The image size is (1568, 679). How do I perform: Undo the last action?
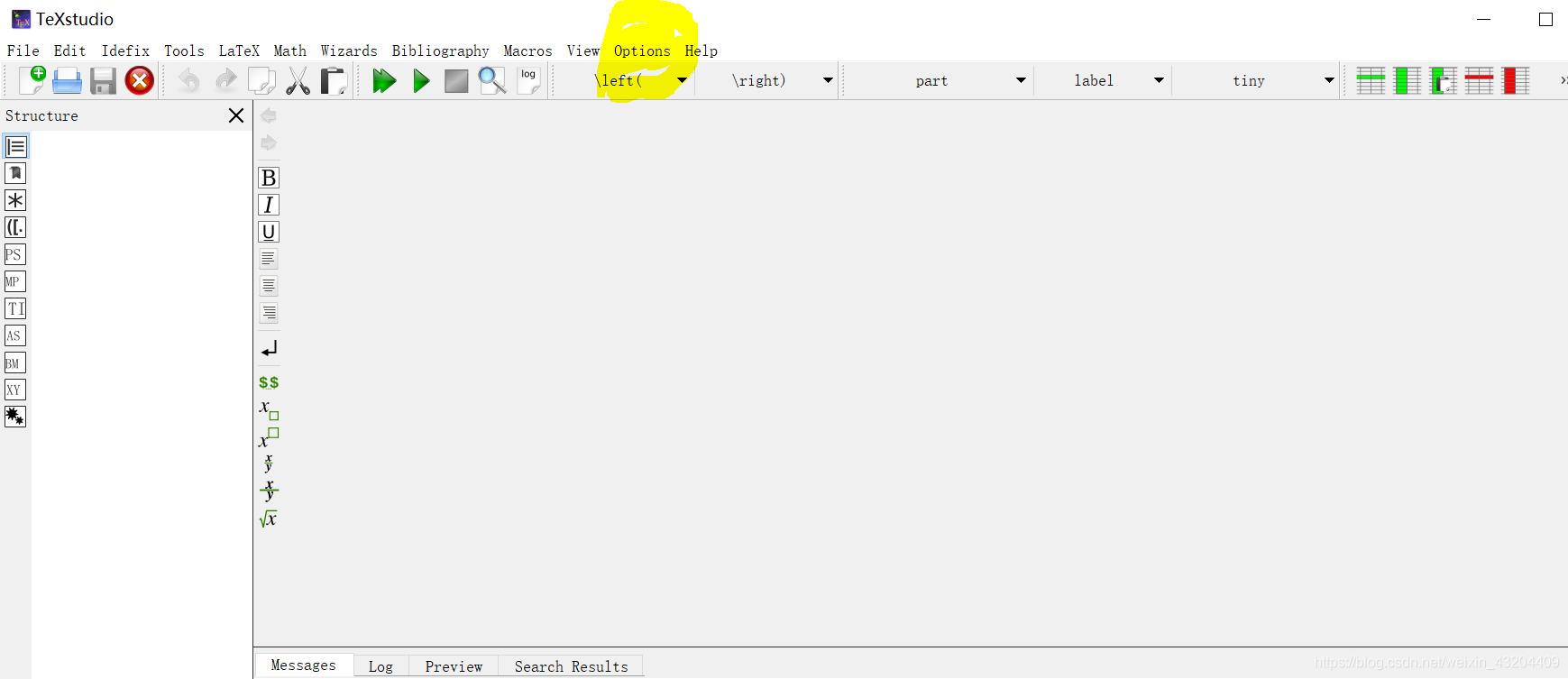(188, 81)
